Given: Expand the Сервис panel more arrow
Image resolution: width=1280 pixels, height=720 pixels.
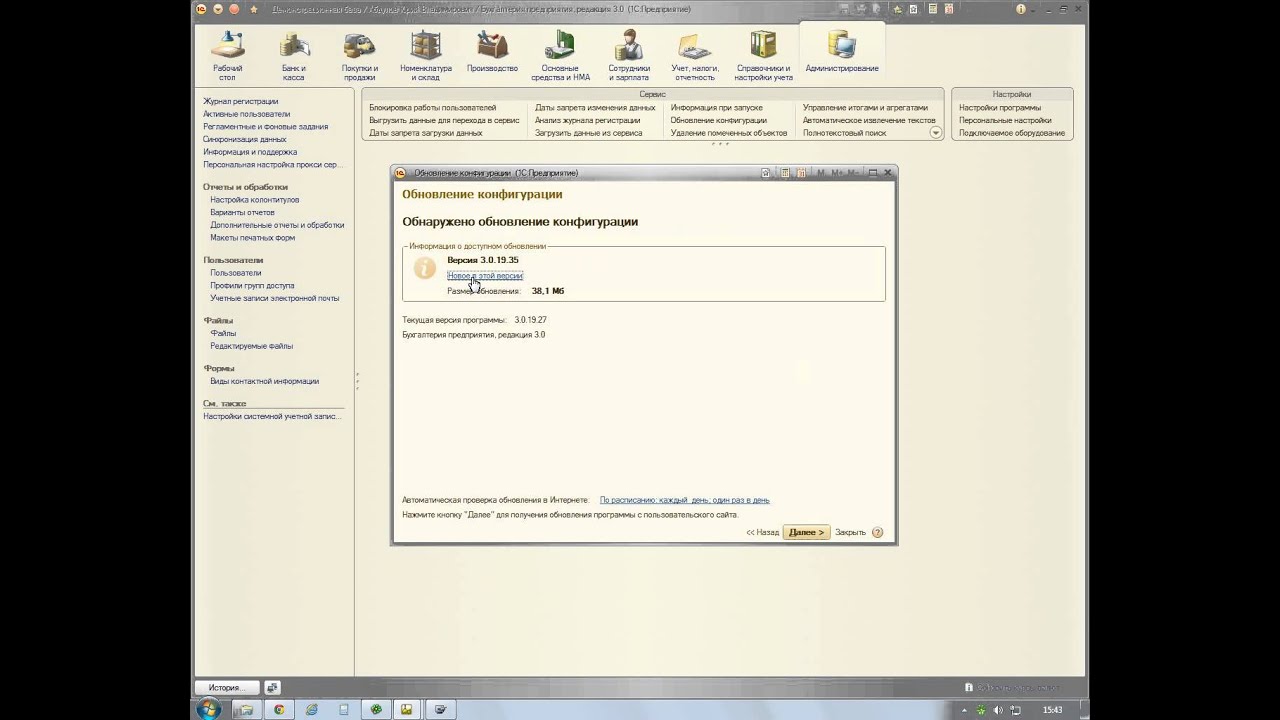Looking at the screenshot, I should point(936,133).
